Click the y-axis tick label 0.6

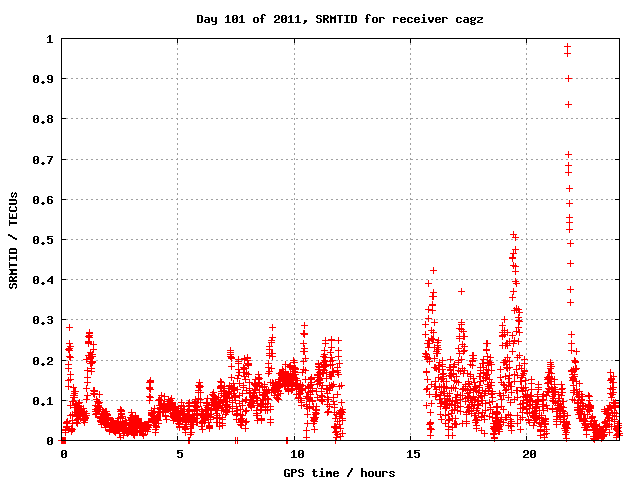pos(44,200)
